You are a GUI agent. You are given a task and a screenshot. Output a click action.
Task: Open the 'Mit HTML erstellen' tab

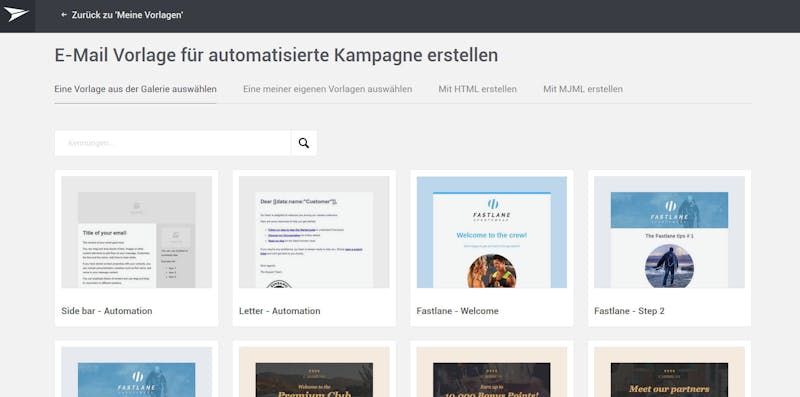pos(478,89)
